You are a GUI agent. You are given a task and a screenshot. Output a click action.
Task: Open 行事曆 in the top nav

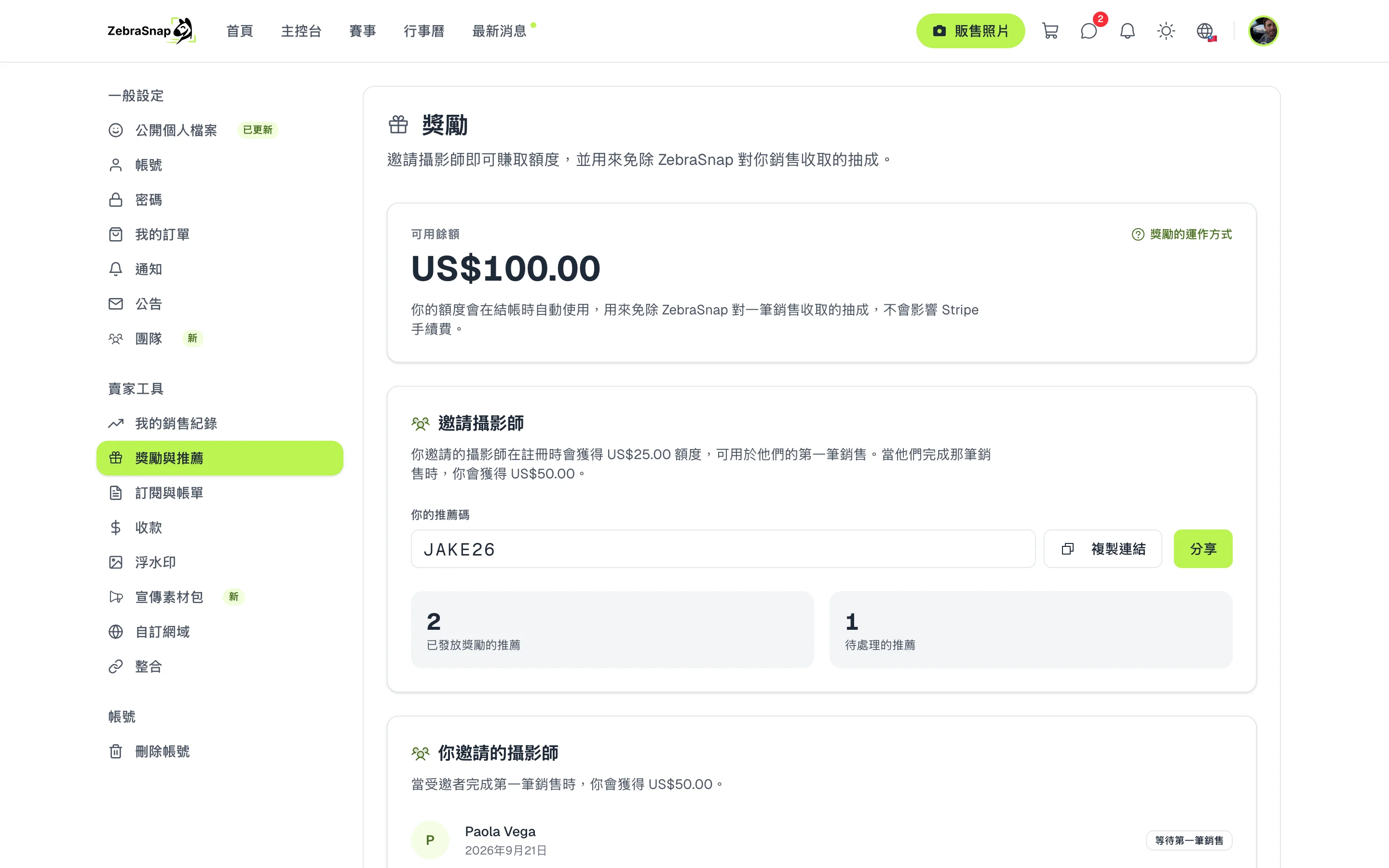[x=424, y=31]
